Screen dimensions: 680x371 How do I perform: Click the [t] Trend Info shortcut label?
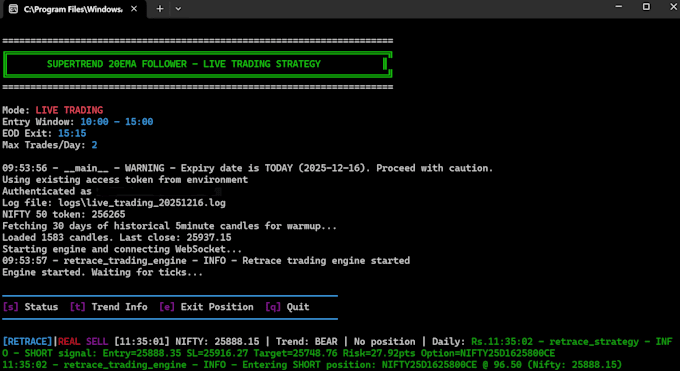[108, 307]
